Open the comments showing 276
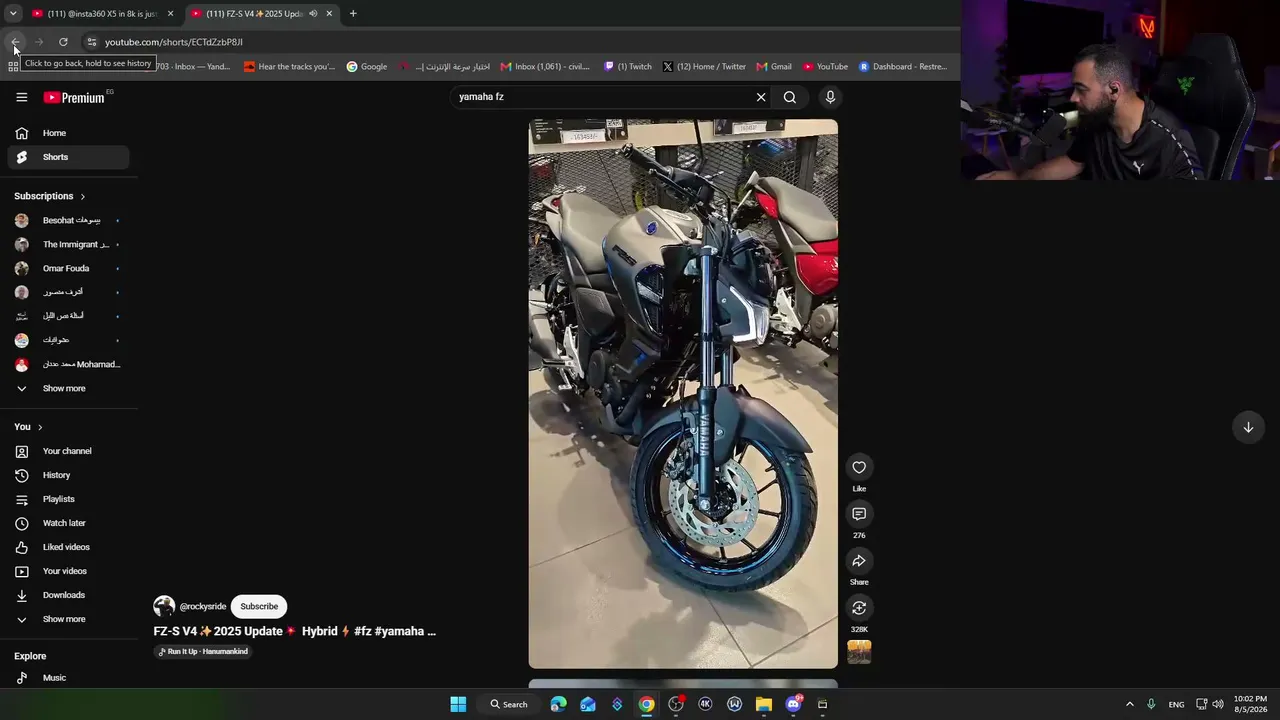 point(859,514)
